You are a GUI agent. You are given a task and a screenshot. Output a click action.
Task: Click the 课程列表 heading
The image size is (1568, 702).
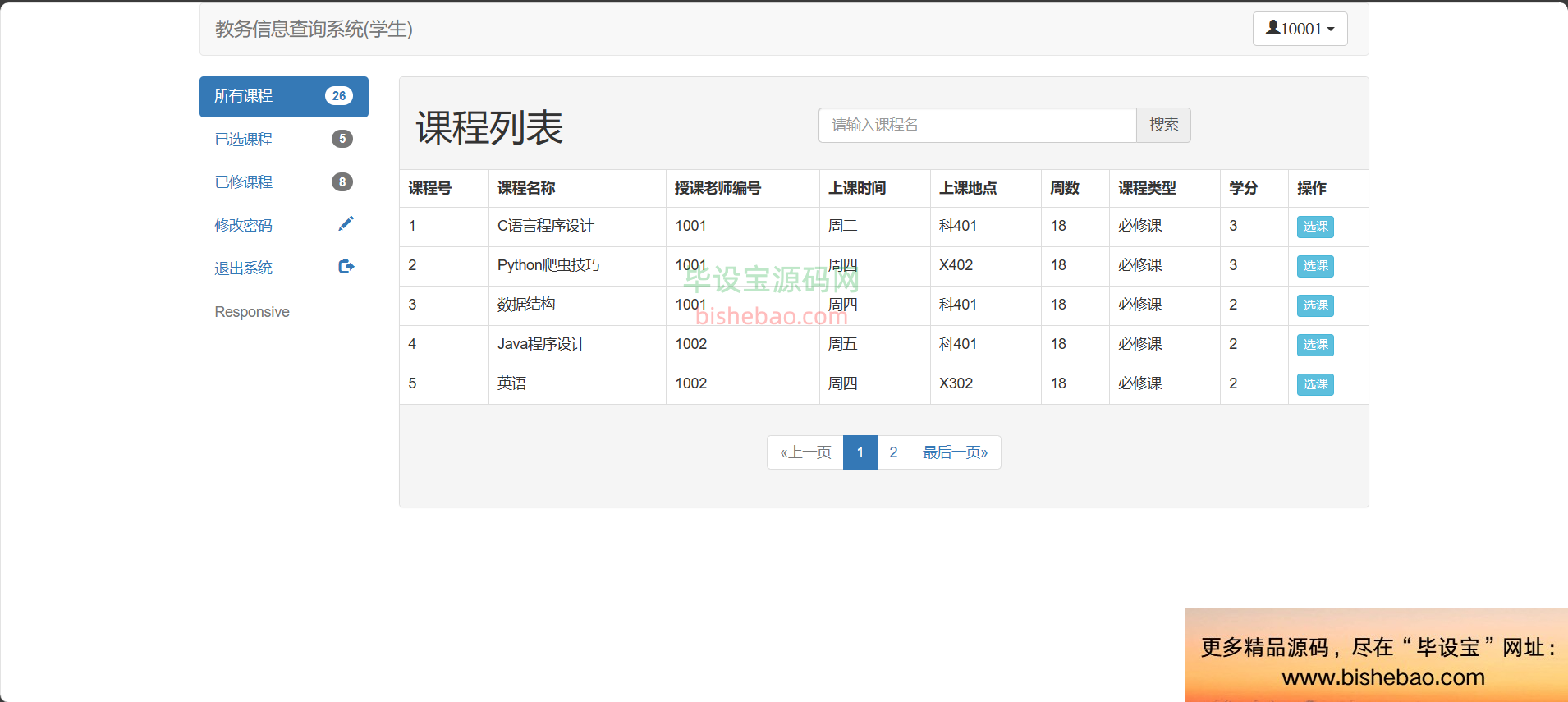(x=489, y=128)
